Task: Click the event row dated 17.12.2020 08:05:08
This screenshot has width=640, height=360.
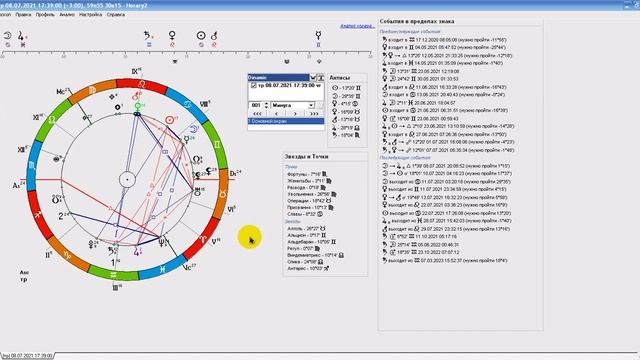Action: click(444, 40)
